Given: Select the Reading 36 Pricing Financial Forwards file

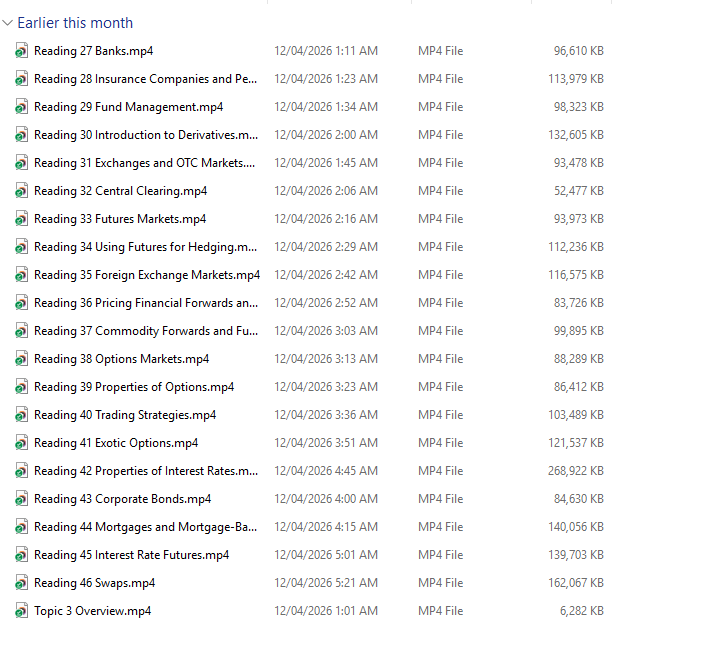Looking at the screenshot, I should pos(145,303).
